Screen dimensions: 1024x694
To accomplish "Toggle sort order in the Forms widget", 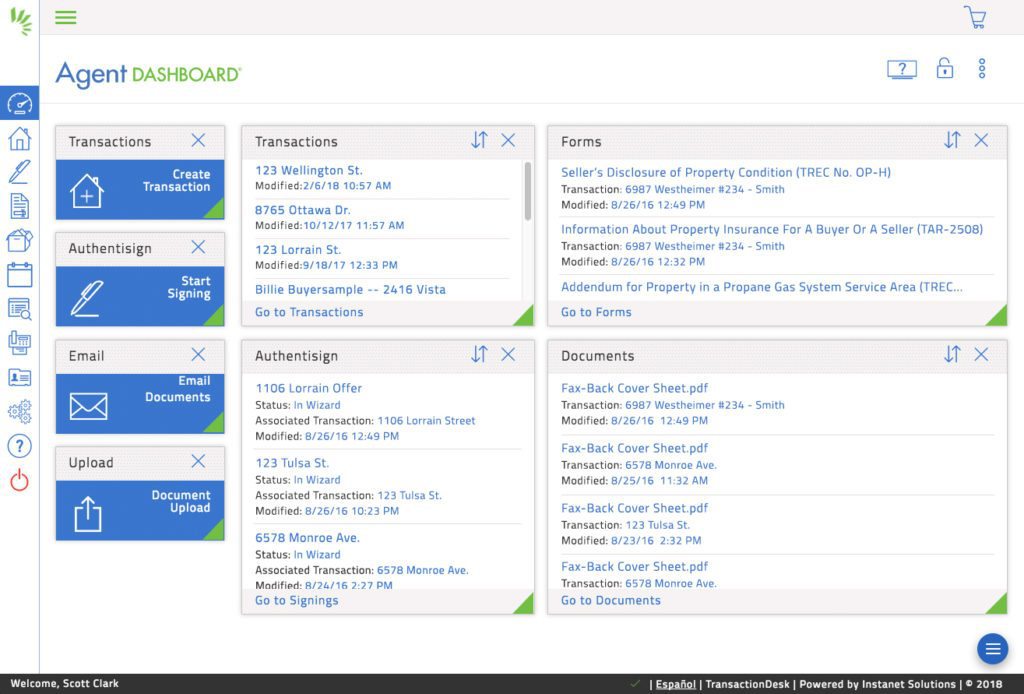I will [951, 141].
